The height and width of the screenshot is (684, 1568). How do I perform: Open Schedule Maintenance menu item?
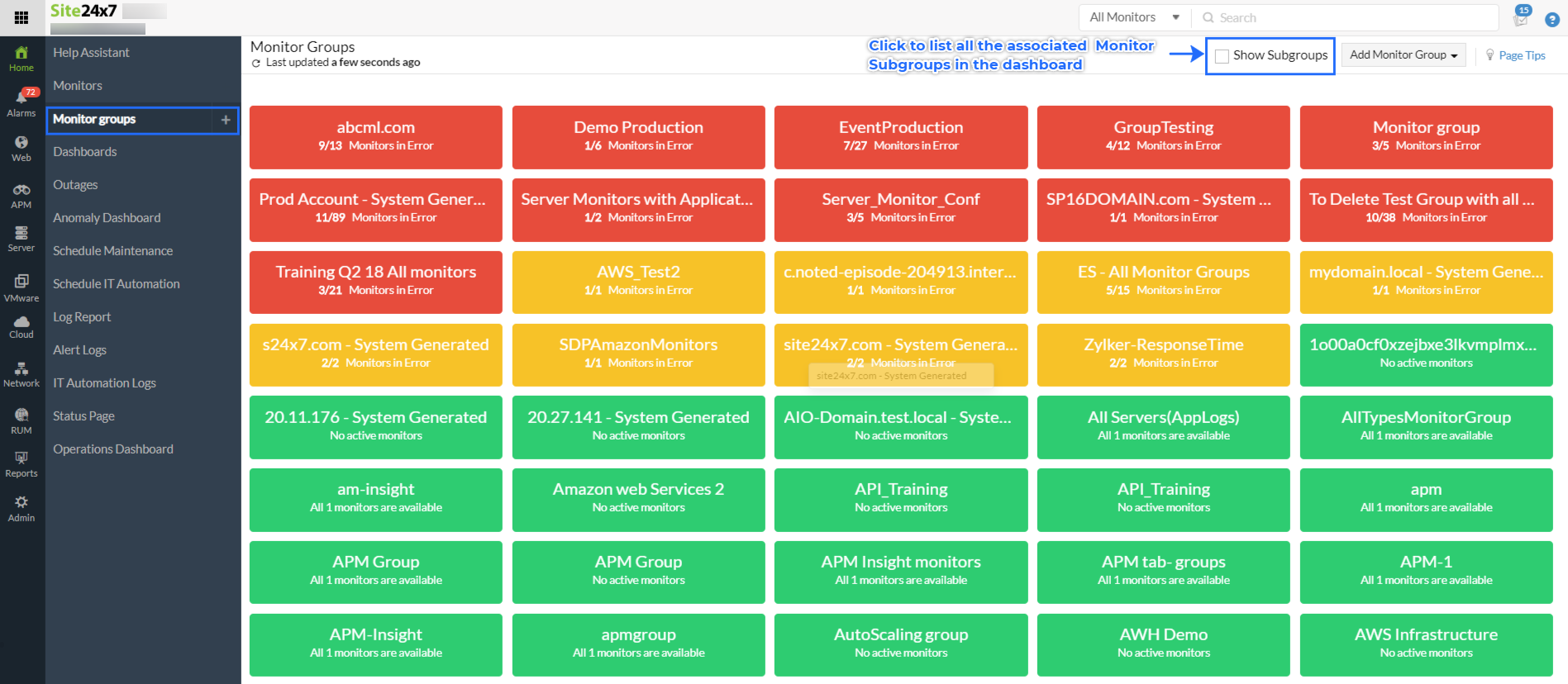[113, 251]
